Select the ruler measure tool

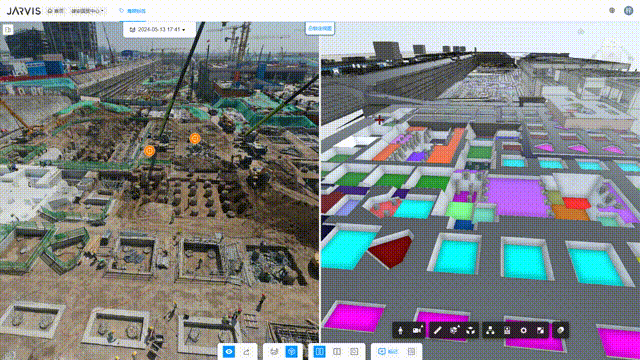(438, 331)
